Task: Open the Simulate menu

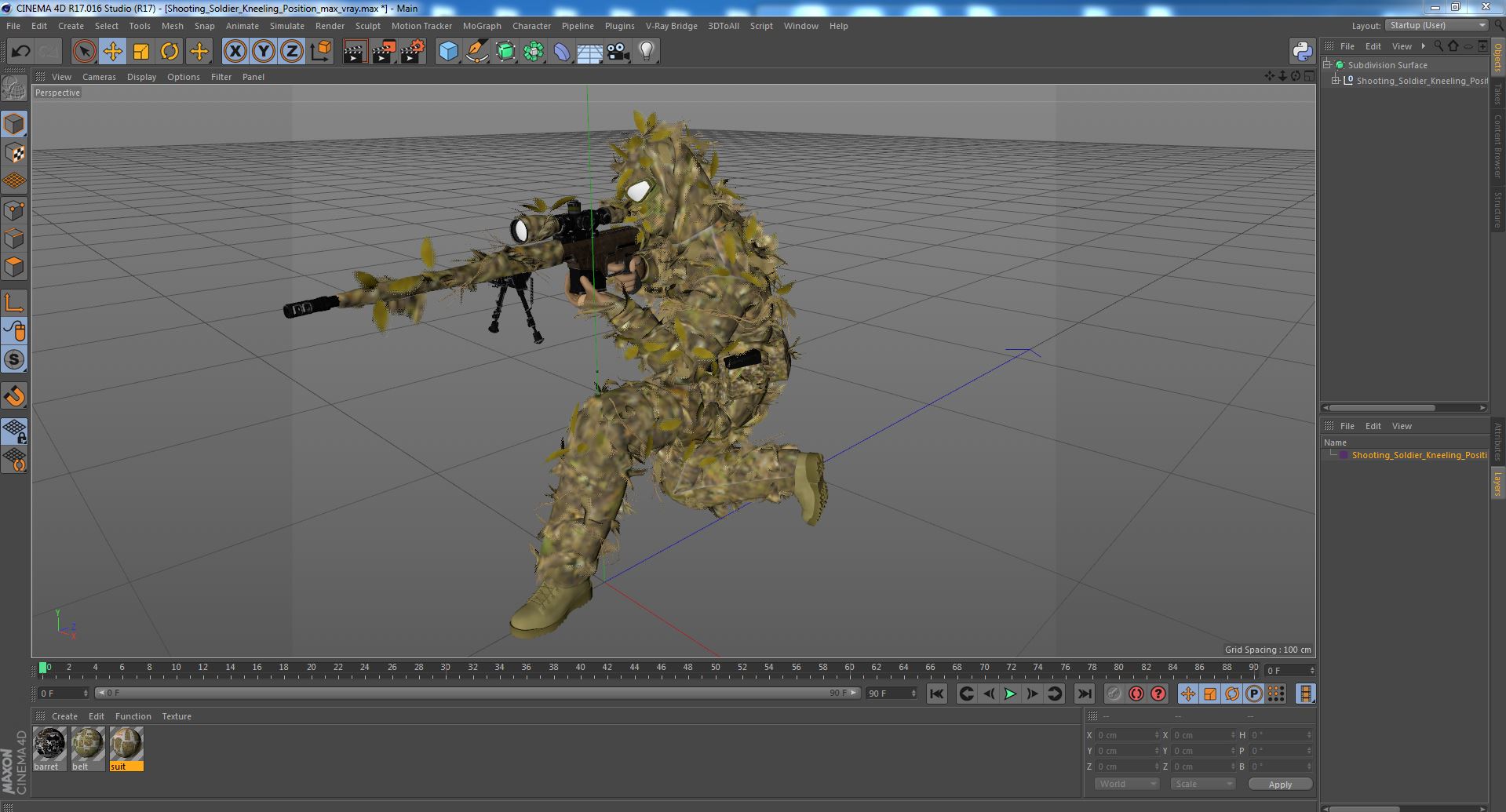Action: coord(287,26)
